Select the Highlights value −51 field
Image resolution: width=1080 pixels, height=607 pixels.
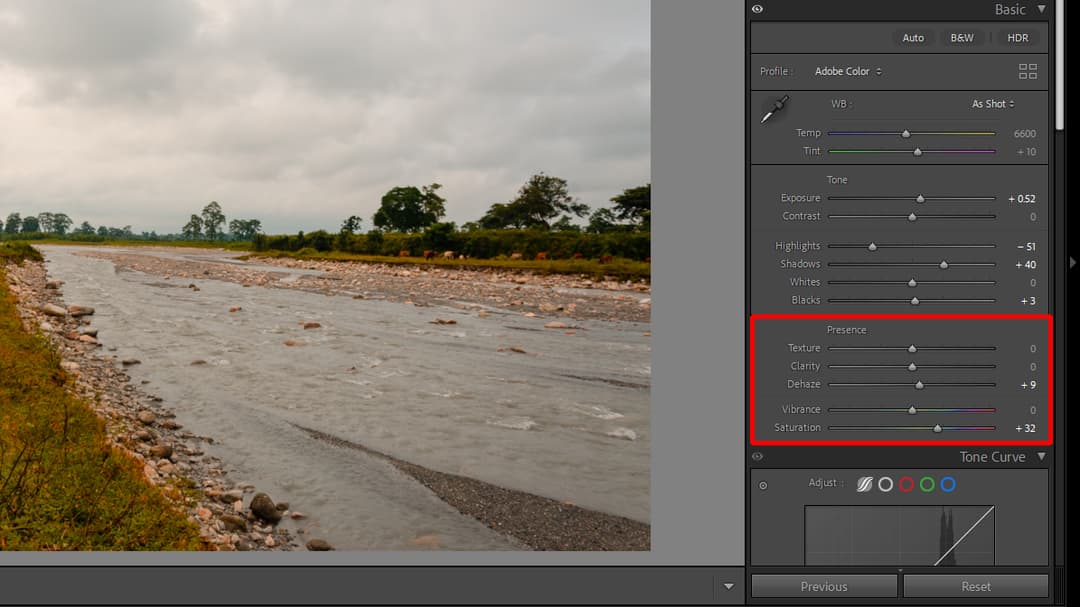1026,247
